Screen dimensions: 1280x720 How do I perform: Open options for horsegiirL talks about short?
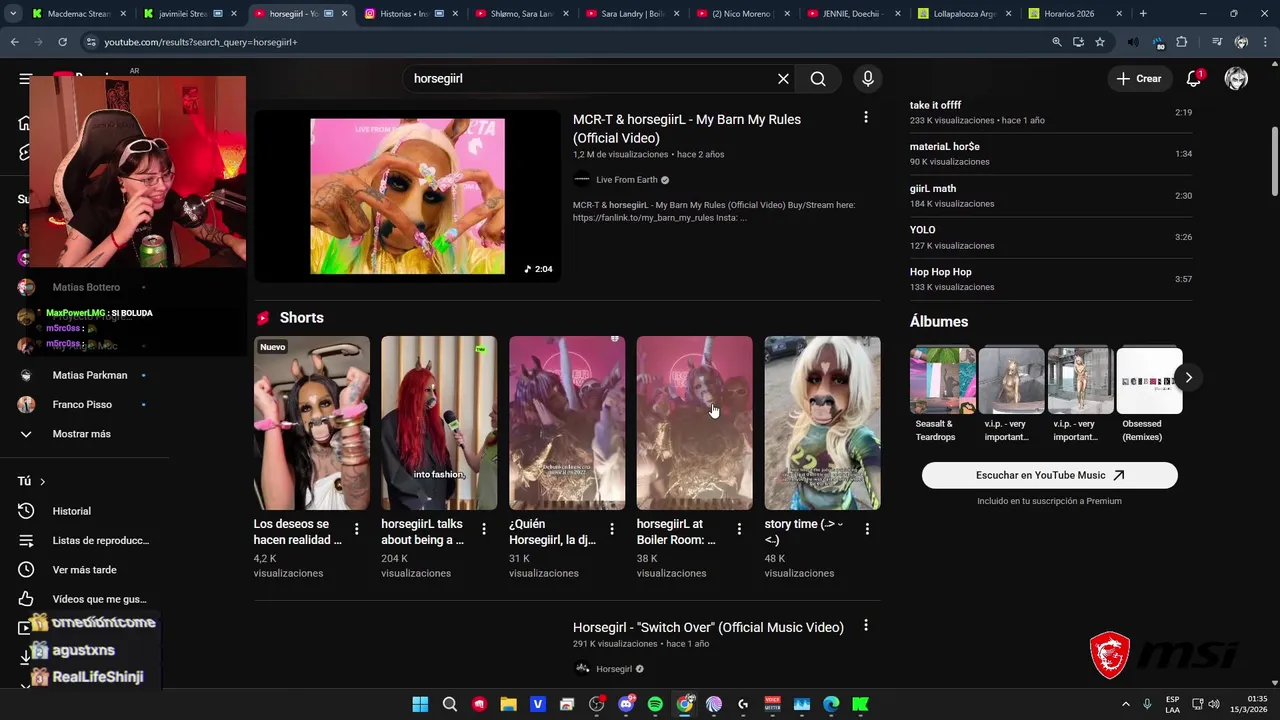tap(484, 529)
